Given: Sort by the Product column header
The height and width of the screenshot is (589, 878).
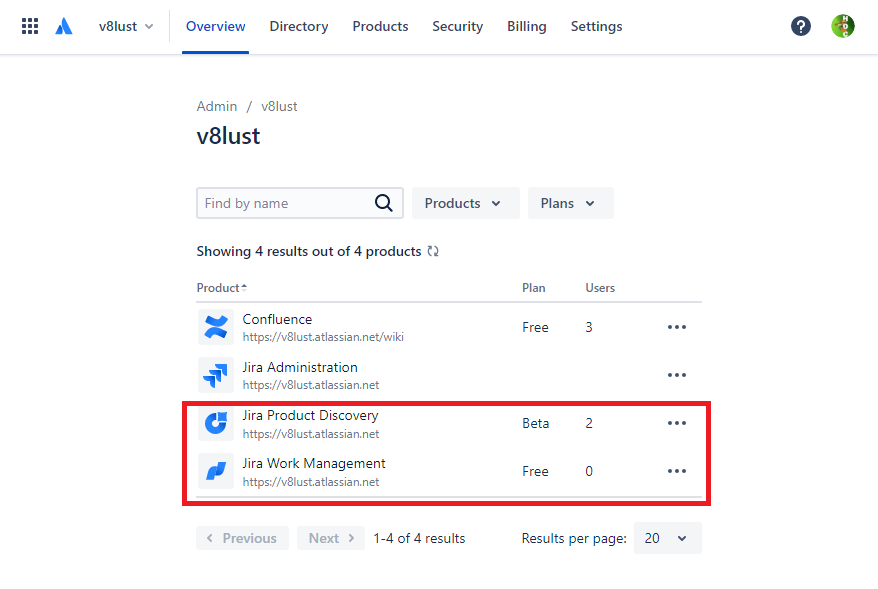Looking at the screenshot, I should [x=222, y=288].
